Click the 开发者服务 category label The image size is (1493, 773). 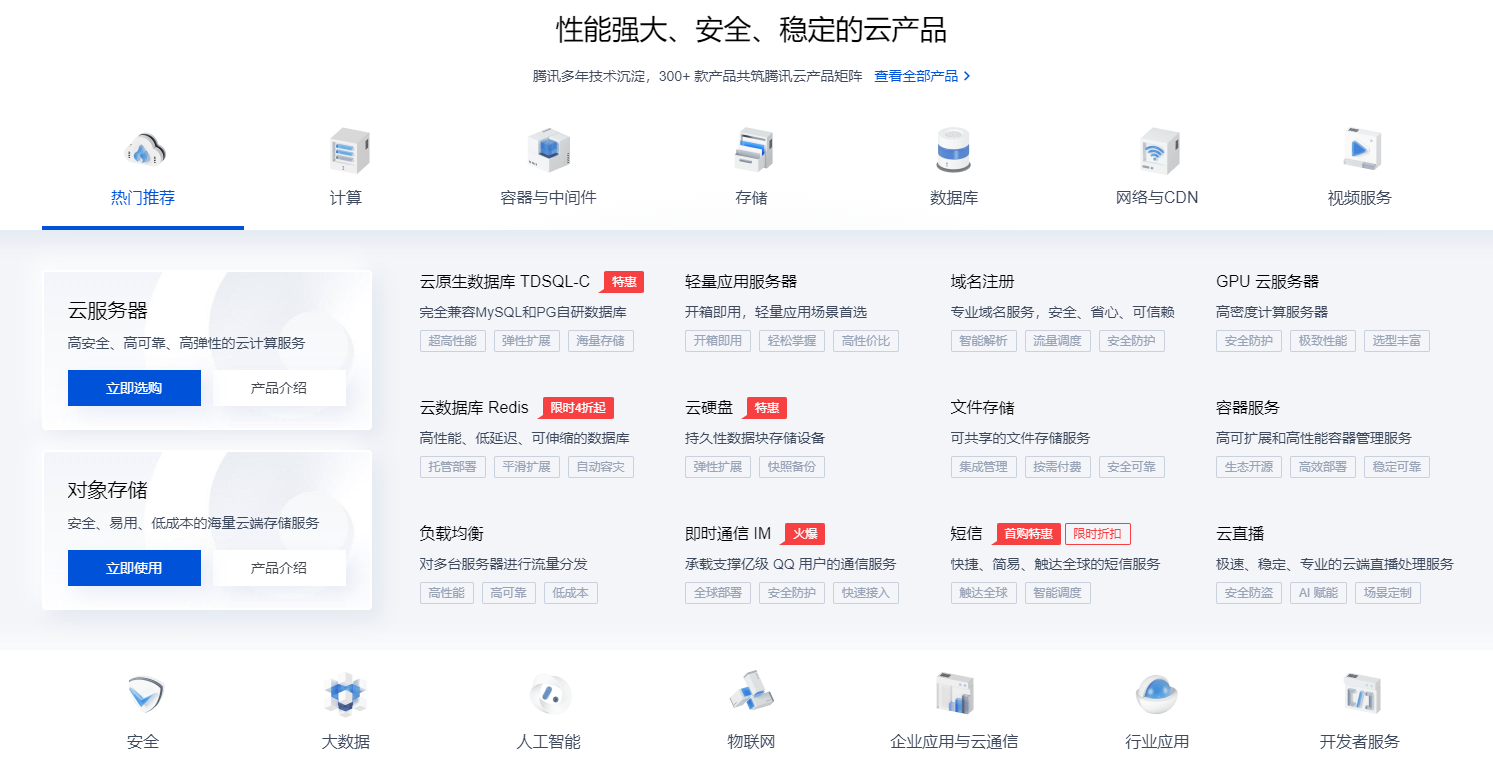click(1360, 742)
